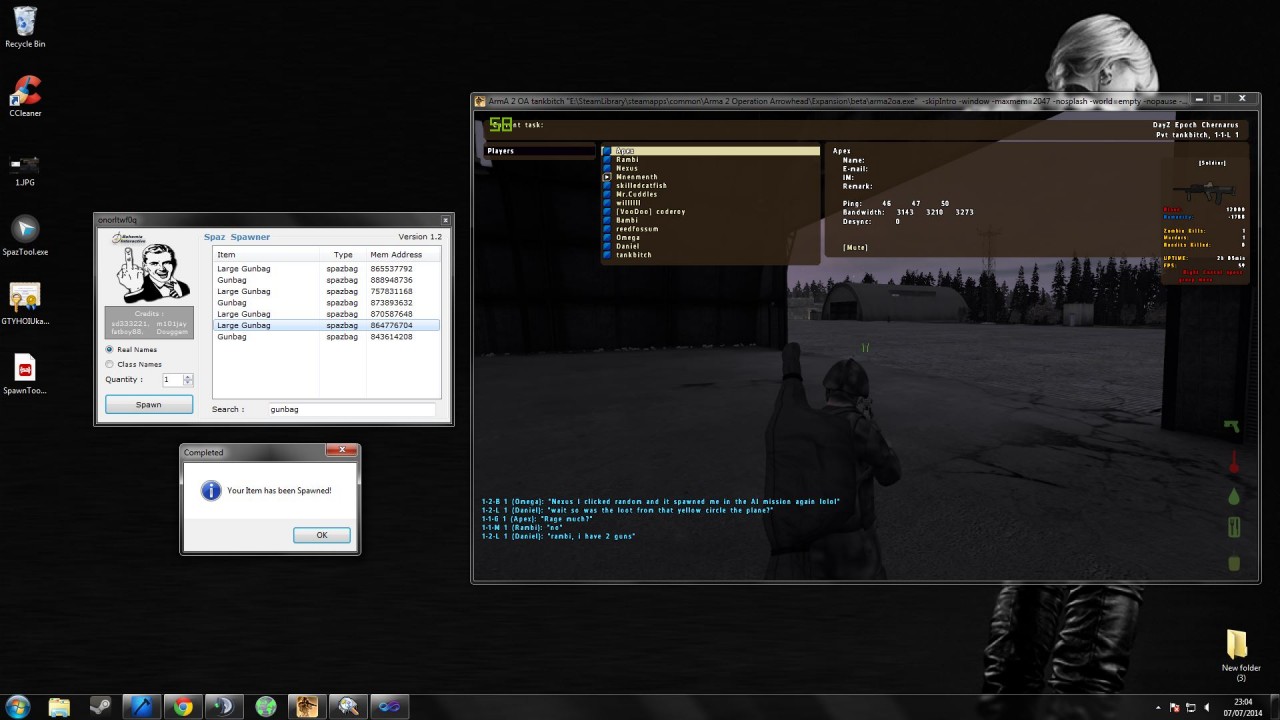
Task: Select SpazTool.exe desktop icon
Action: [25, 235]
